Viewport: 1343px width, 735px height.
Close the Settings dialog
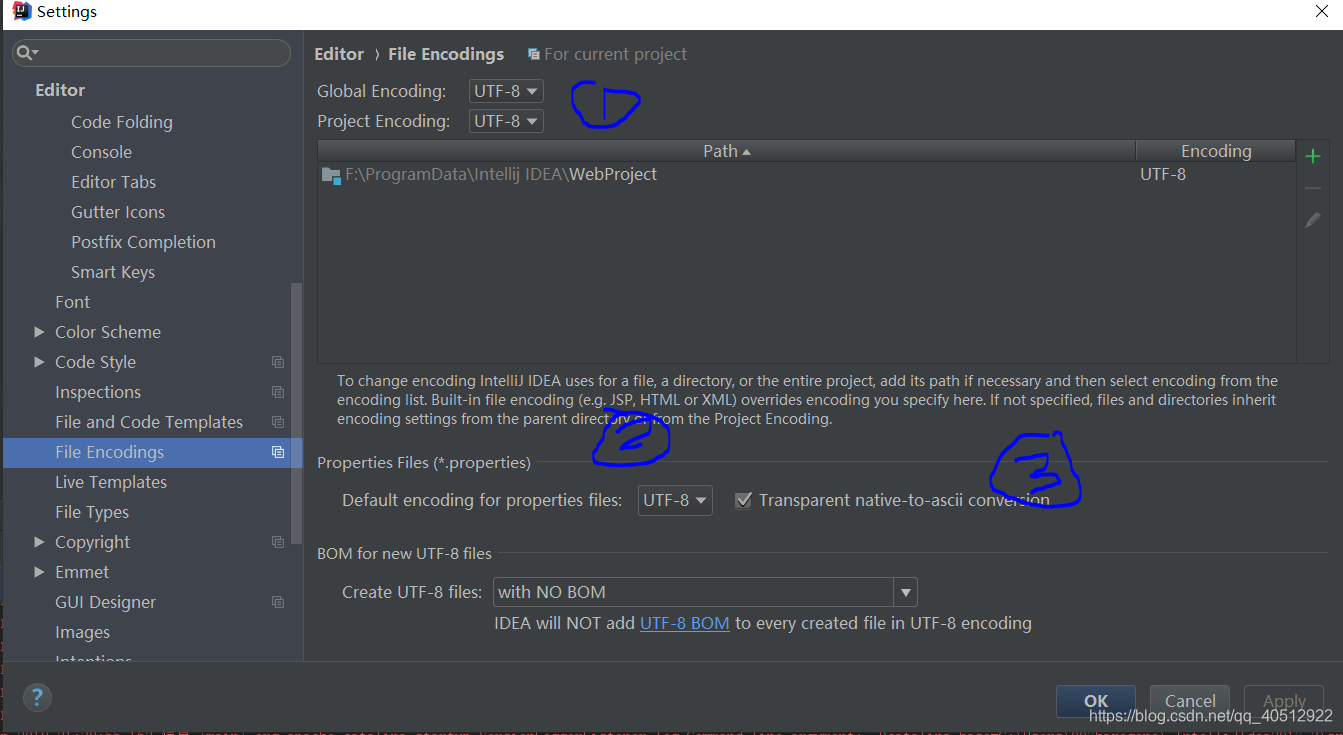[1320, 12]
